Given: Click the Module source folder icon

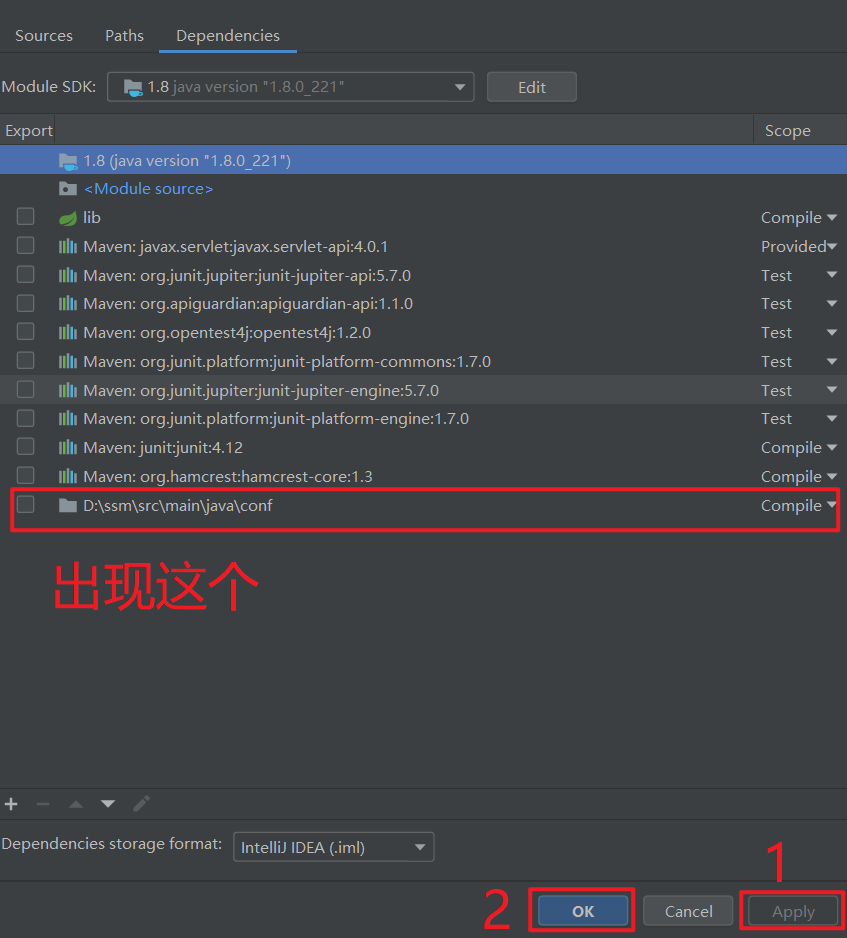Looking at the screenshot, I should [x=66, y=188].
